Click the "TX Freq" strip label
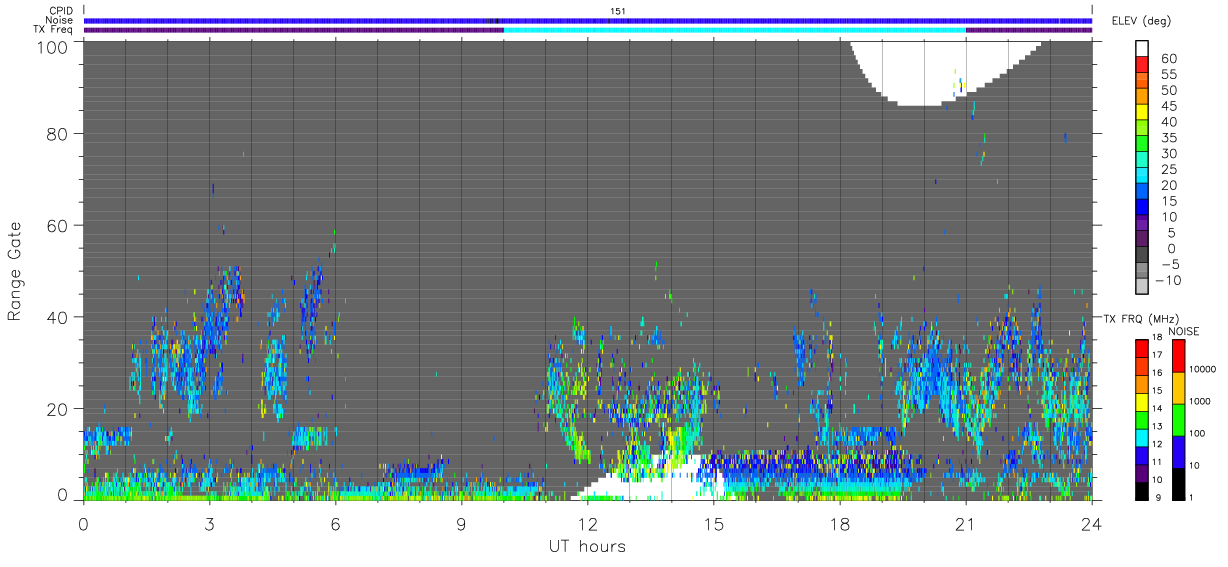Image resolution: width=1228 pixels, height=567 pixels. tap(53, 30)
